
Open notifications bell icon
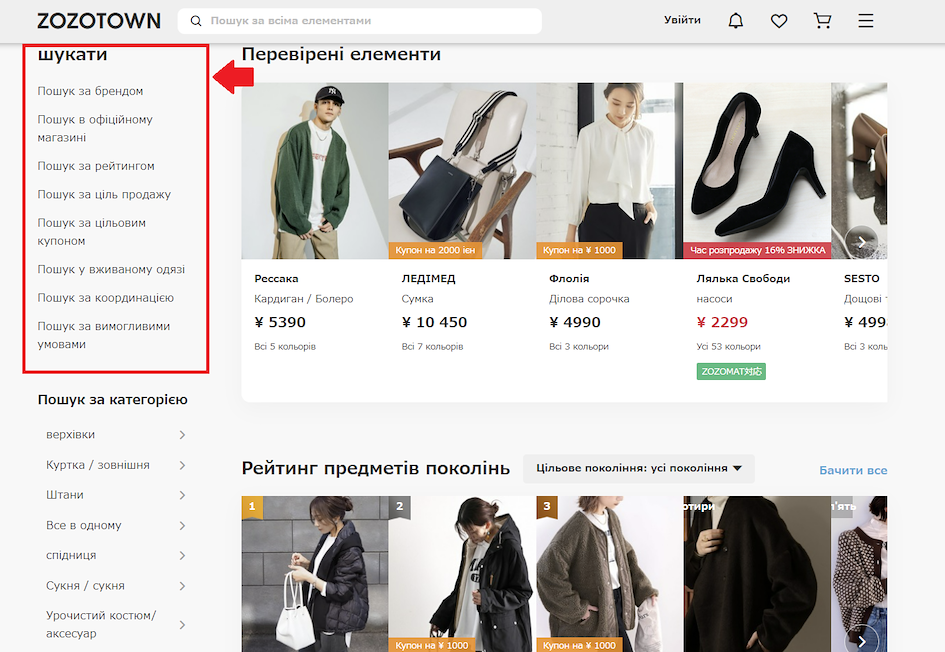[736, 21]
